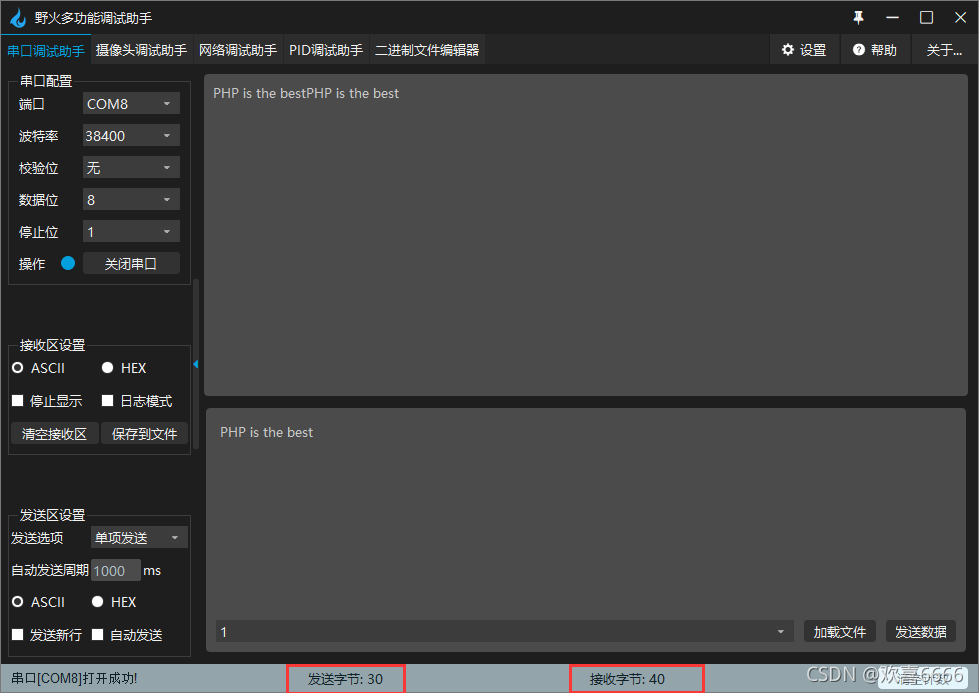979x693 pixels.
Task: Select HEX in receive settings
Action: coord(124,368)
